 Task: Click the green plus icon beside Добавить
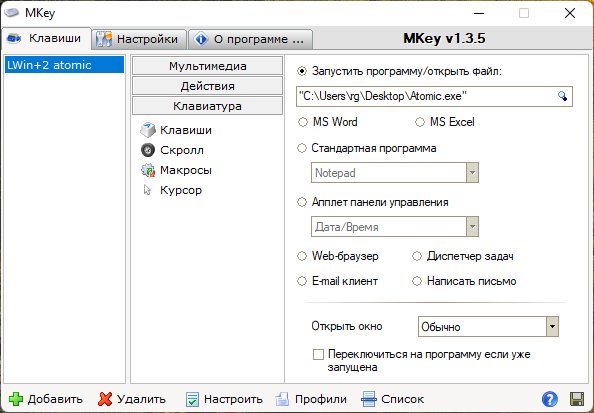click(16, 399)
